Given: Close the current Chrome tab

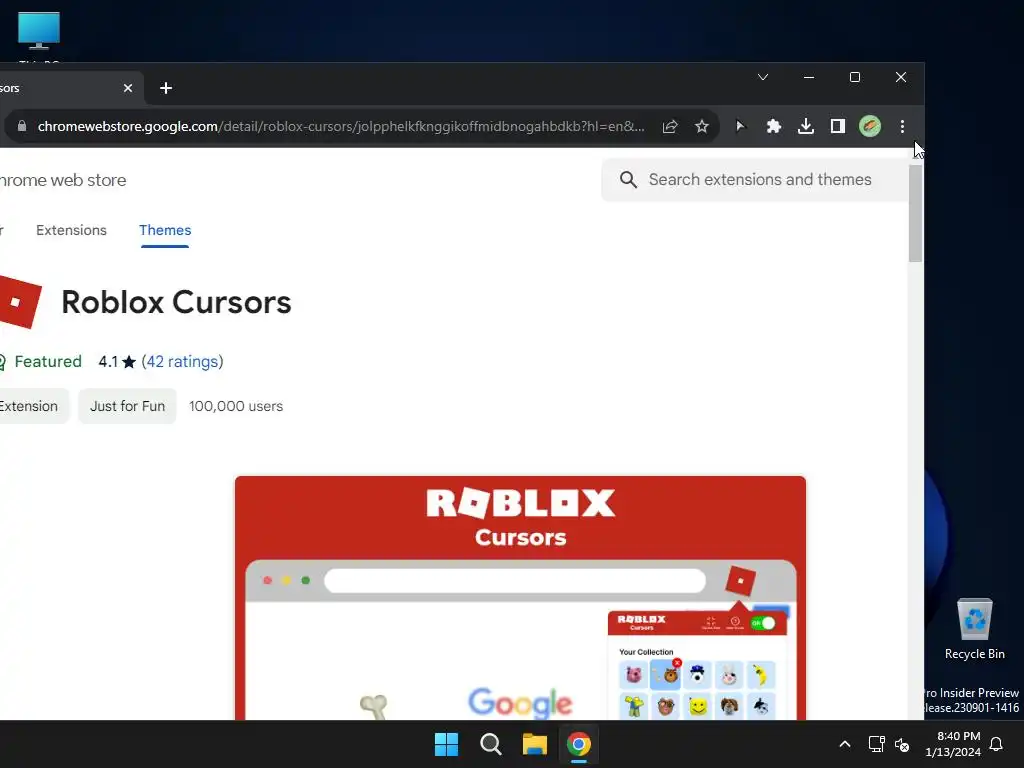Looking at the screenshot, I should point(128,88).
